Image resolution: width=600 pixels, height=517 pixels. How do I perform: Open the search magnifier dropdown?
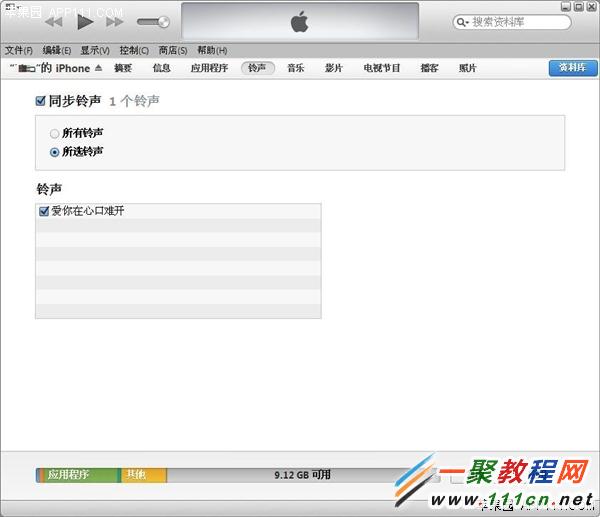pyautogui.click(x=462, y=23)
